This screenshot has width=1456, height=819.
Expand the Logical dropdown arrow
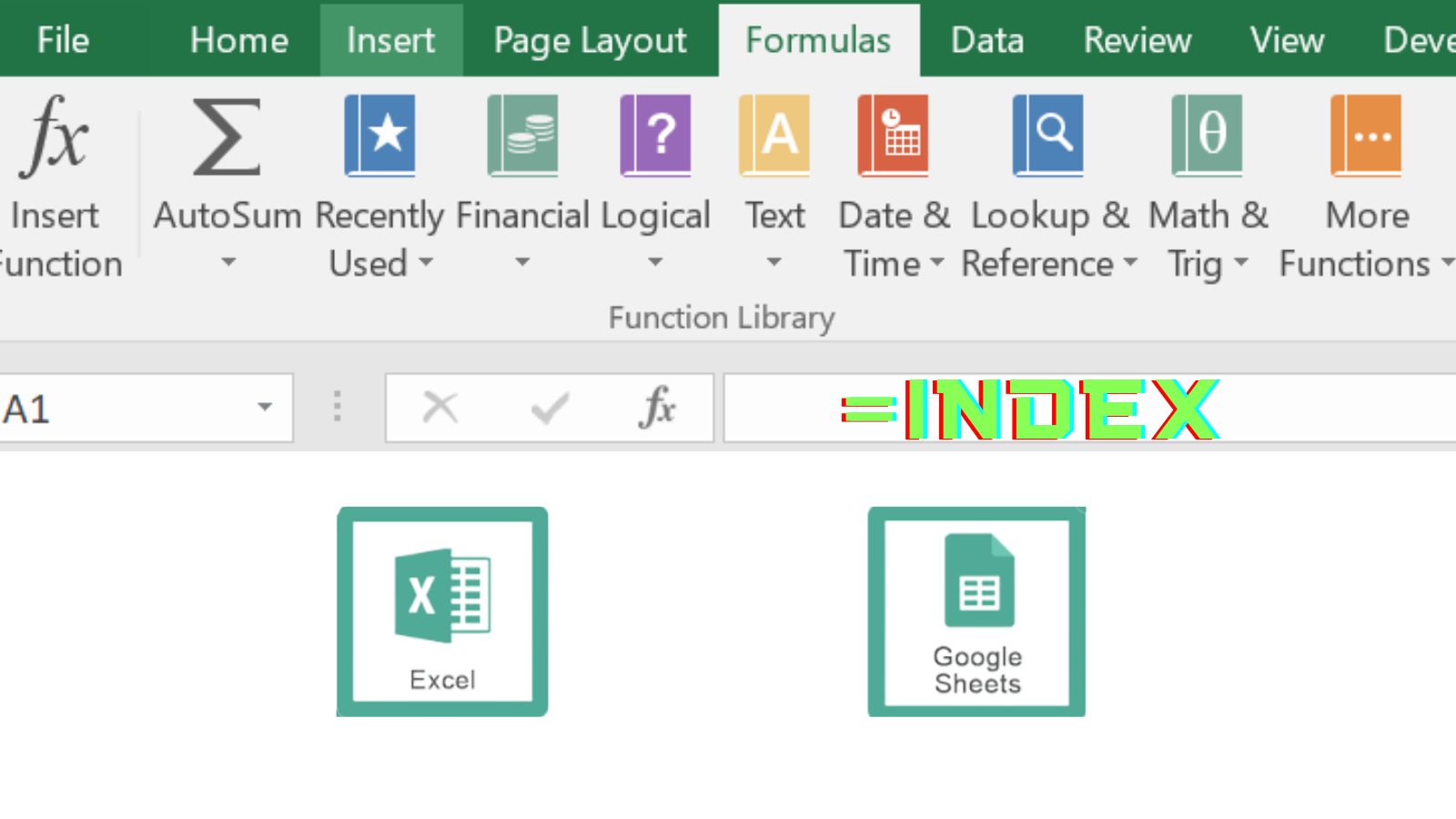(x=655, y=262)
